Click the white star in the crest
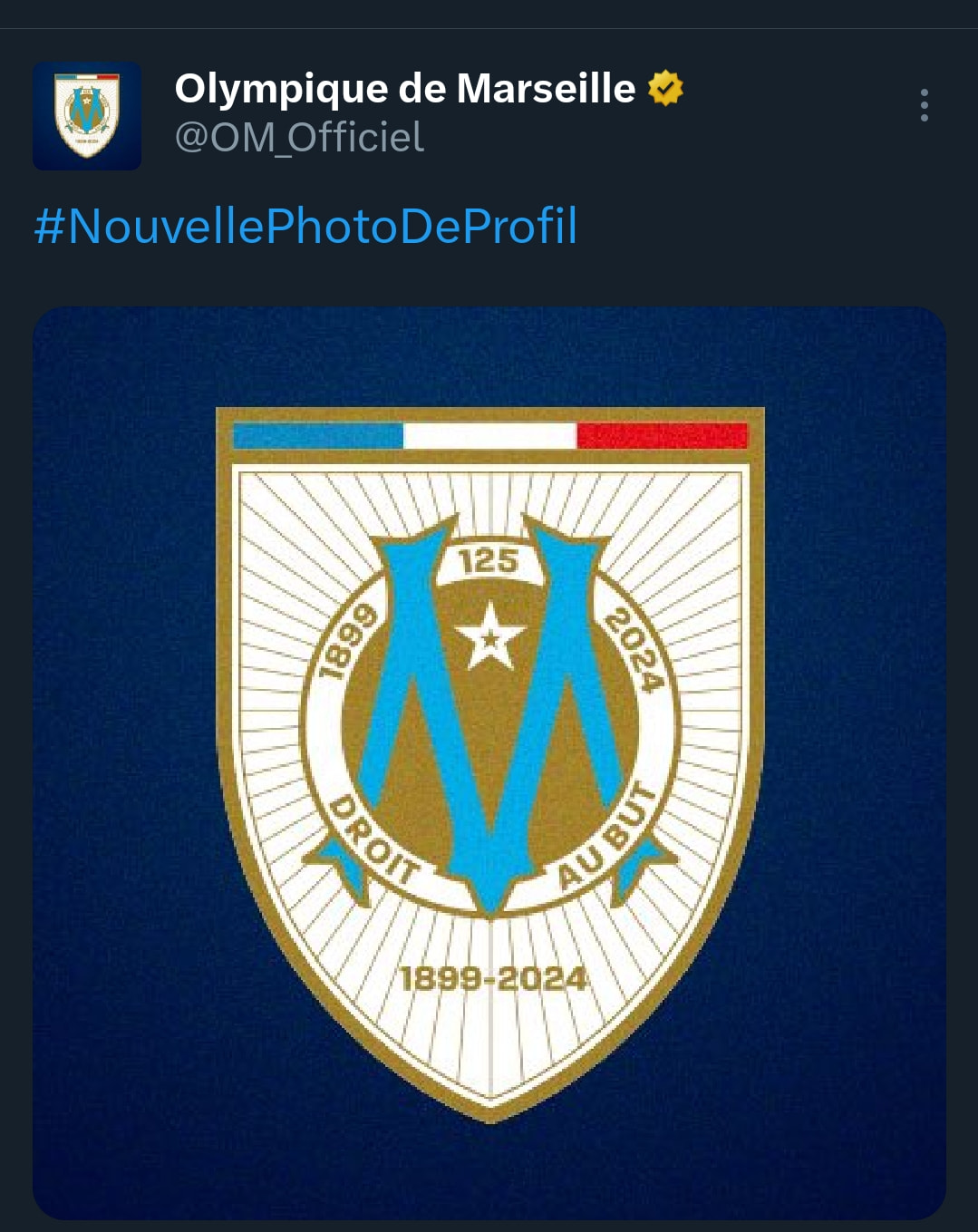This screenshot has width=978, height=1232. [x=489, y=637]
